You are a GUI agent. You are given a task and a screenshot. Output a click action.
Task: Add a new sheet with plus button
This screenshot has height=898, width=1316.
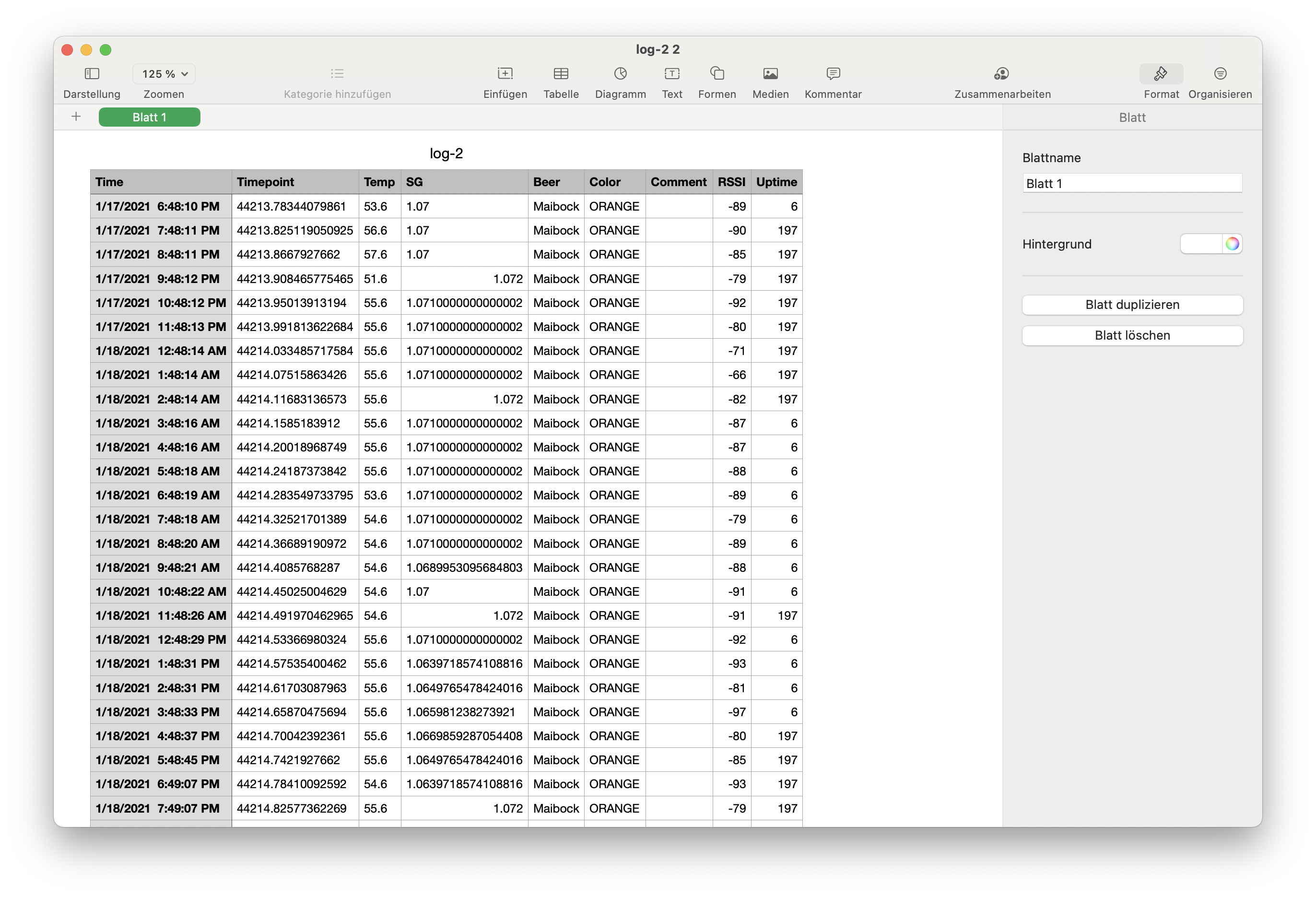[x=76, y=117]
